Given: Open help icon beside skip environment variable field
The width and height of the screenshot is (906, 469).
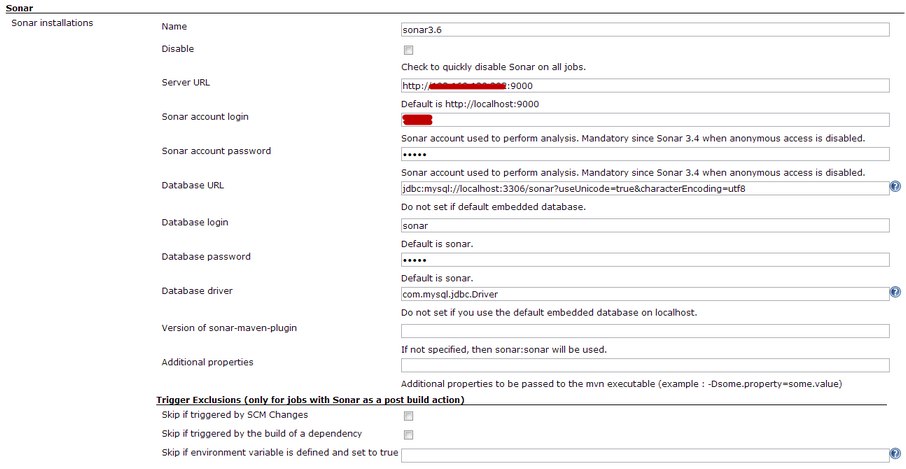Looking at the screenshot, I should [895, 453].
